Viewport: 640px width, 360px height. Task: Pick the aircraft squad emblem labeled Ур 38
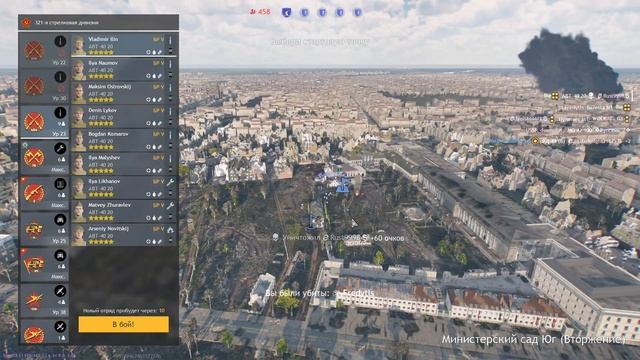(x=34, y=300)
